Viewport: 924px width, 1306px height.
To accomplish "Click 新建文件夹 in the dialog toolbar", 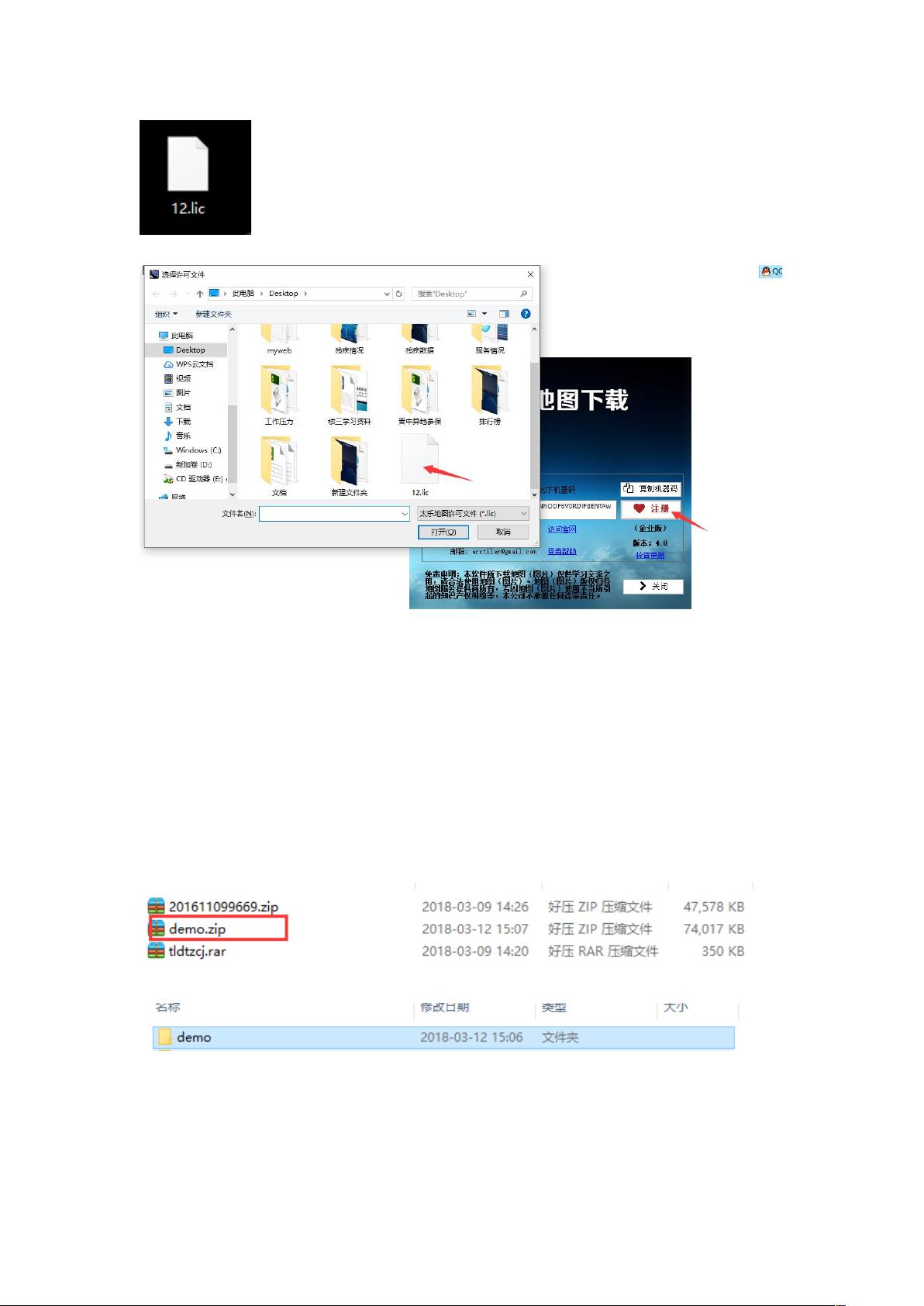I will click(213, 314).
